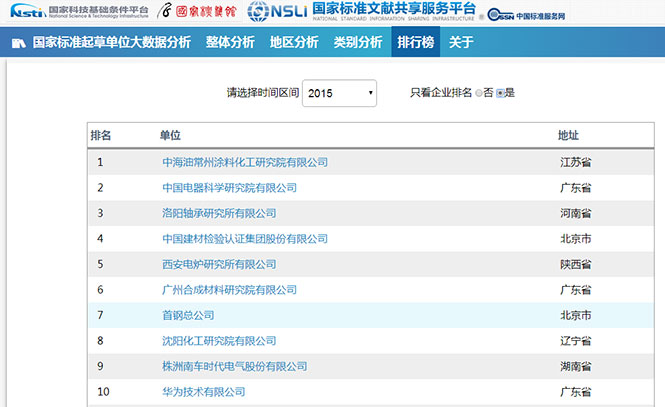The width and height of the screenshot is (665, 407).
Task: Select the 否 radio button
Action: (x=479, y=93)
